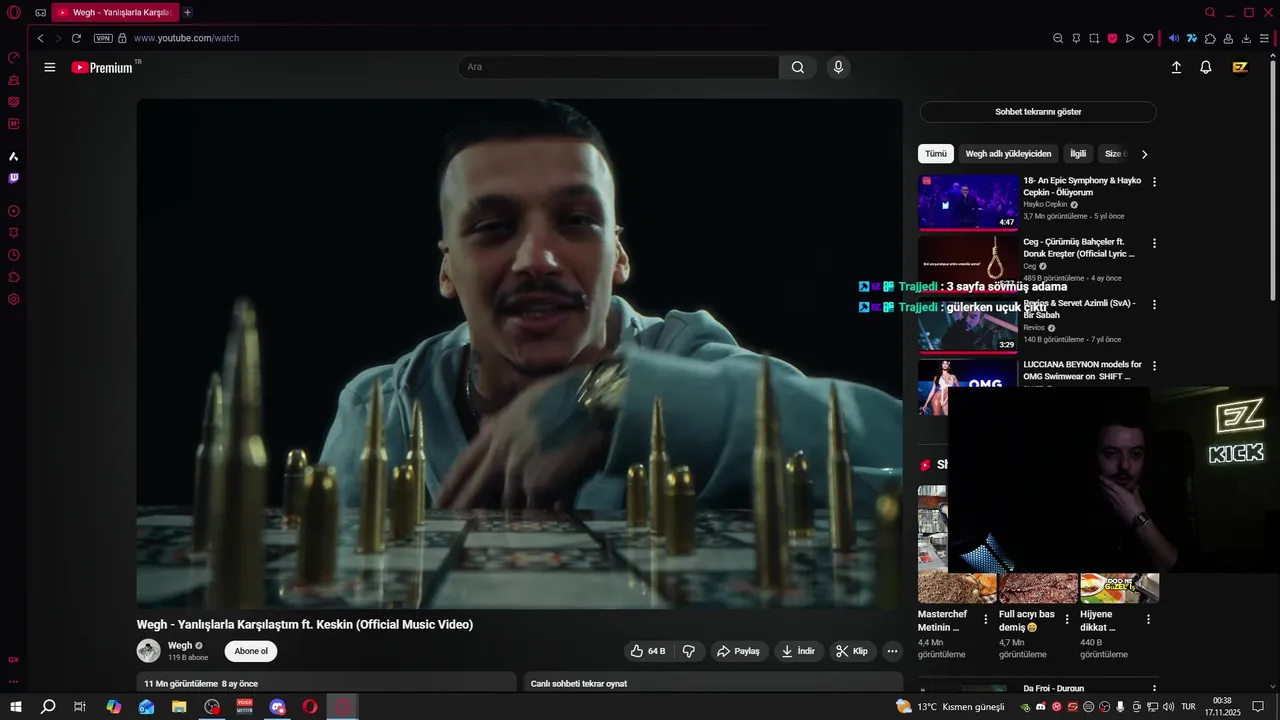1280x720 pixels.
Task: Dislike the video with thumbs down
Action: pos(689,651)
